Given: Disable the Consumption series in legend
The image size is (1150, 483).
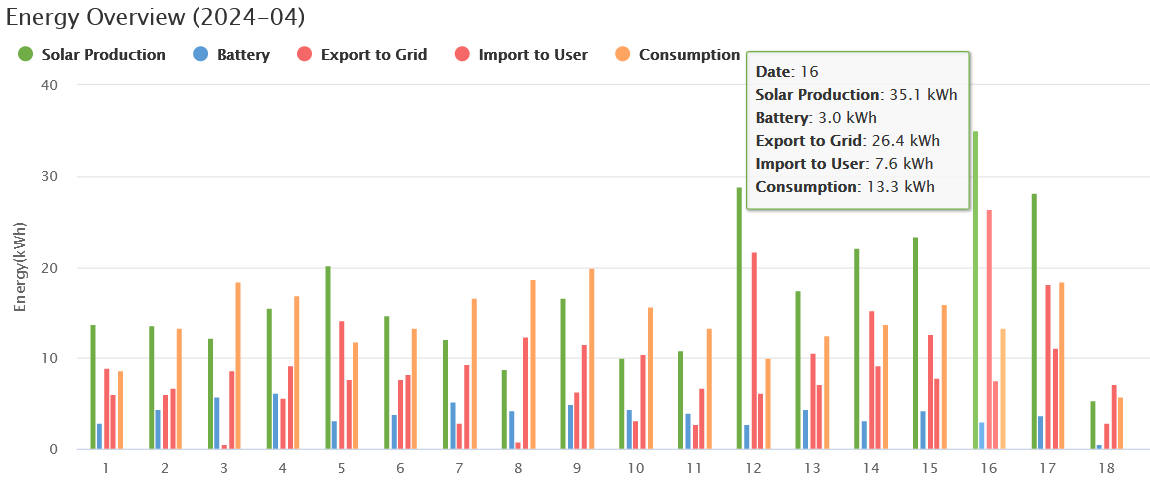Looking at the screenshot, I should click(688, 55).
